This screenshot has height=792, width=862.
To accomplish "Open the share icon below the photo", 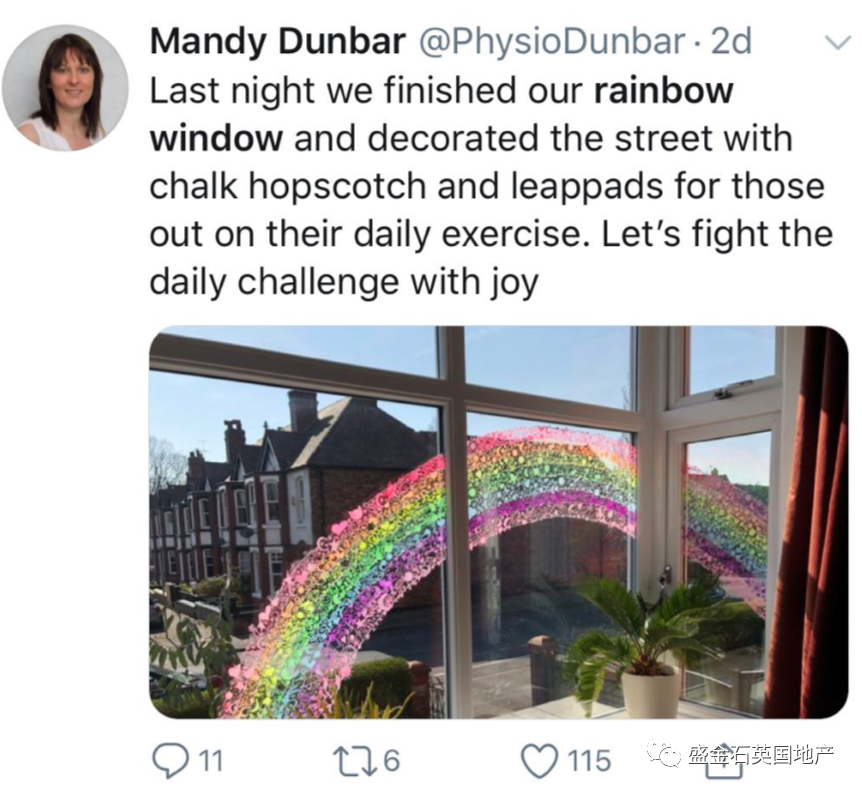I will 723,767.
